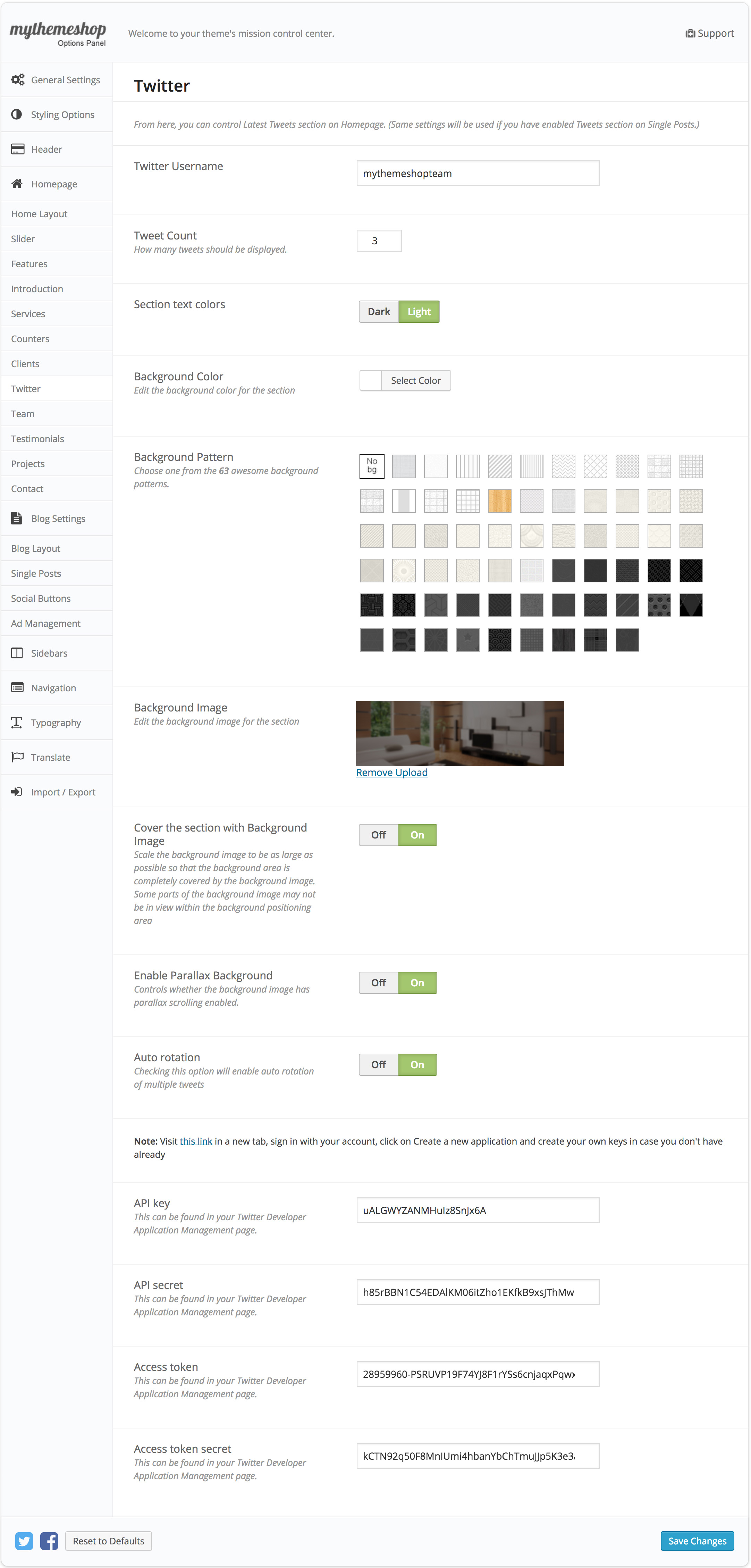
Task: Click the Translate flag icon
Action: click(18, 757)
